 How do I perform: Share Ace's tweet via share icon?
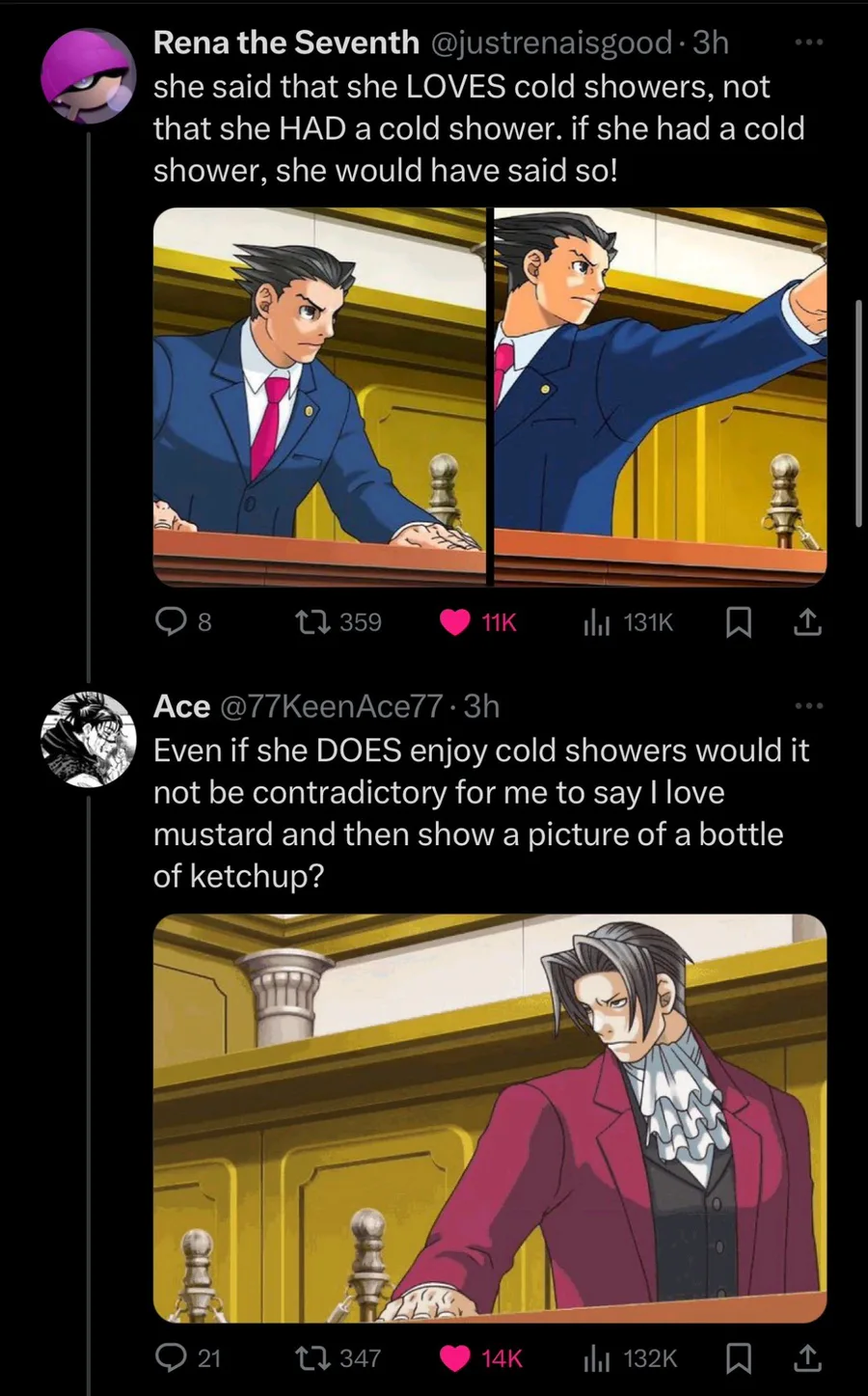pos(807,1358)
